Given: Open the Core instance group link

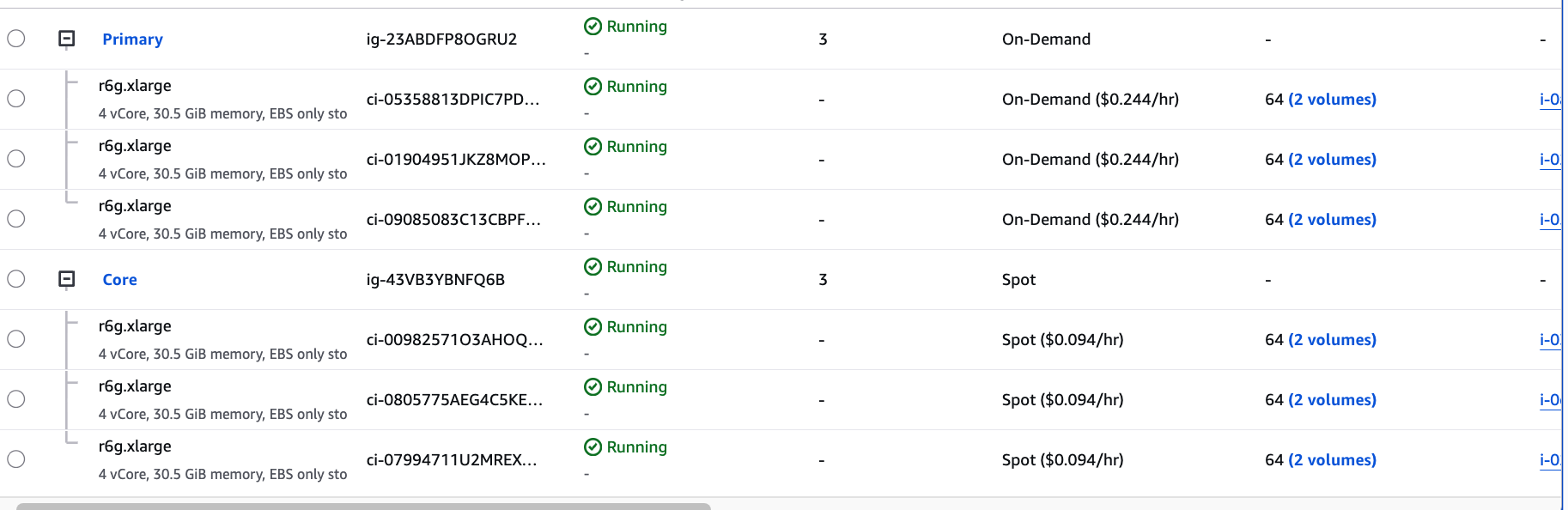Looking at the screenshot, I should click(x=119, y=280).
